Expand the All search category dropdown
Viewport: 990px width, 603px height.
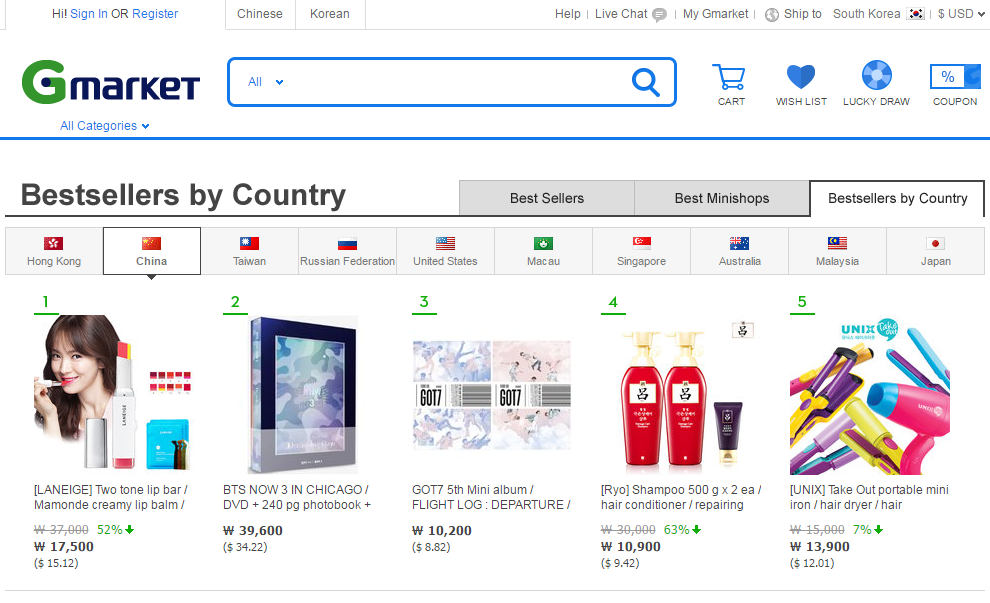266,82
